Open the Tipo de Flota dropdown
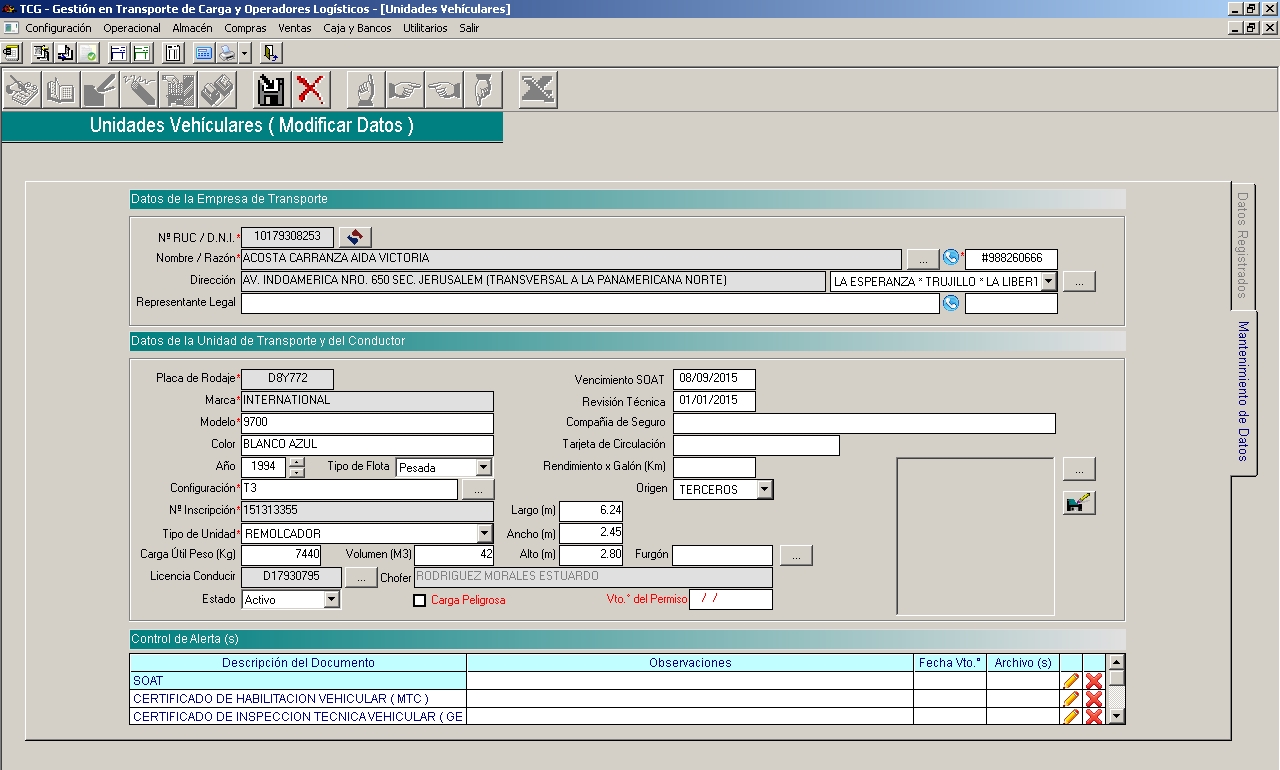Screen dimensions: 1280x770 [484, 467]
